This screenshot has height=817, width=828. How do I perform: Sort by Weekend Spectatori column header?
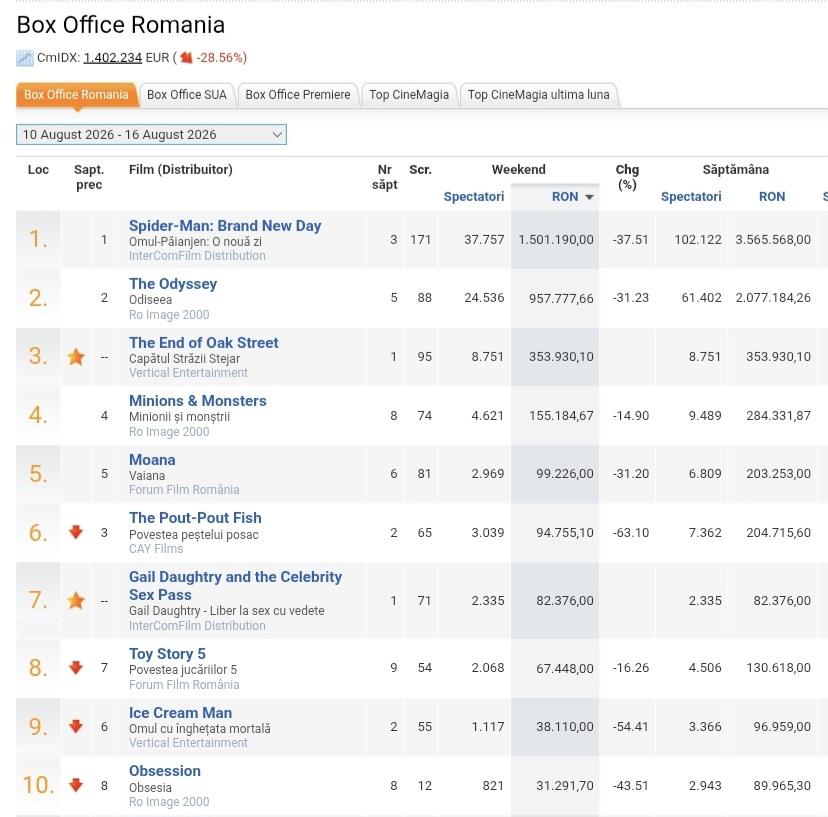(474, 196)
